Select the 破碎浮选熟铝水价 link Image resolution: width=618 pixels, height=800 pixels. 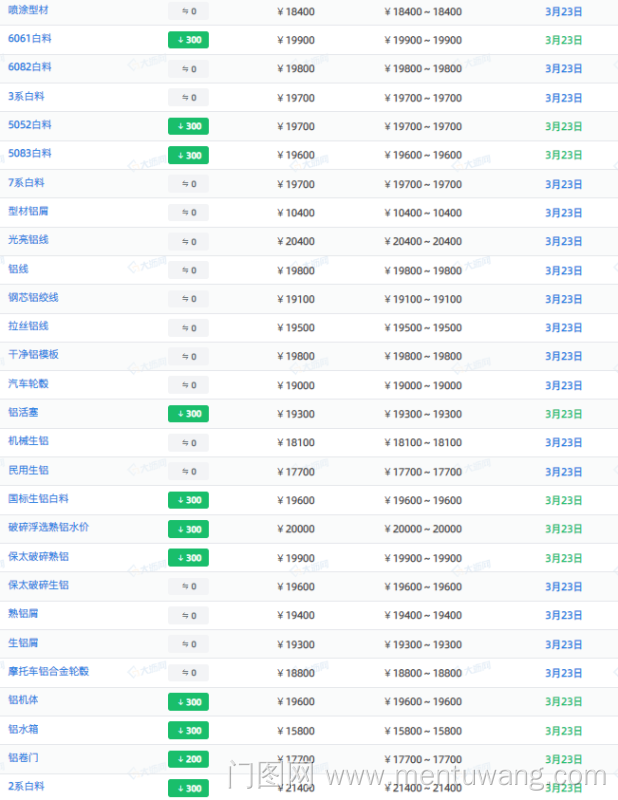click(48, 527)
